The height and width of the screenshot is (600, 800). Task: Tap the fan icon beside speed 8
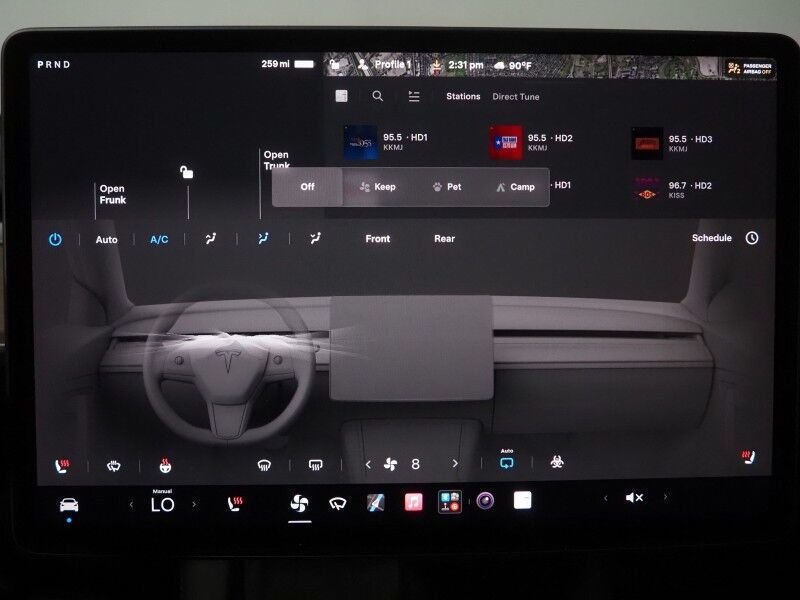pyautogui.click(x=390, y=464)
